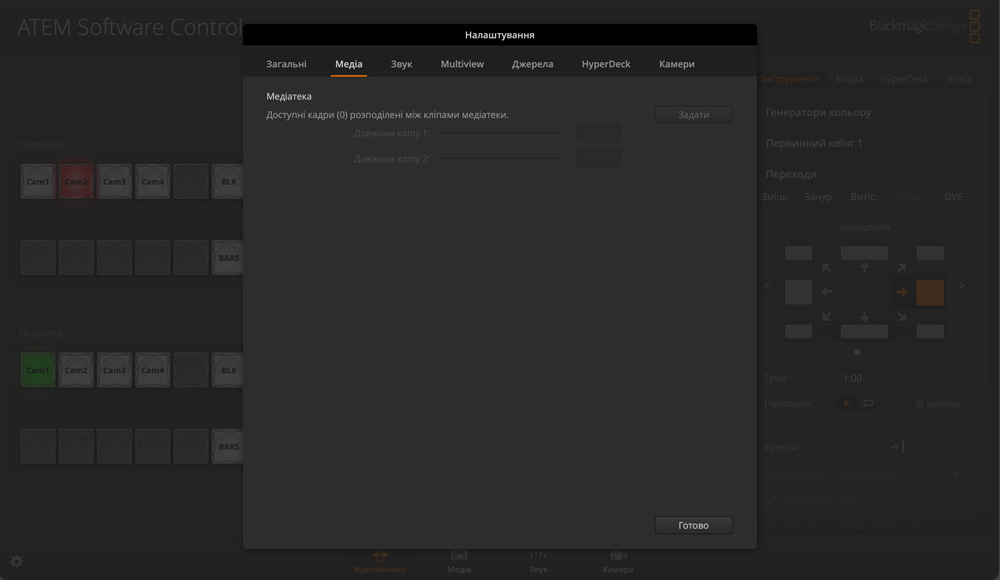Viewport: 1000px width, 580px height.
Task: Open the HyperDeck settings tab
Action: pyautogui.click(x=606, y=64)
